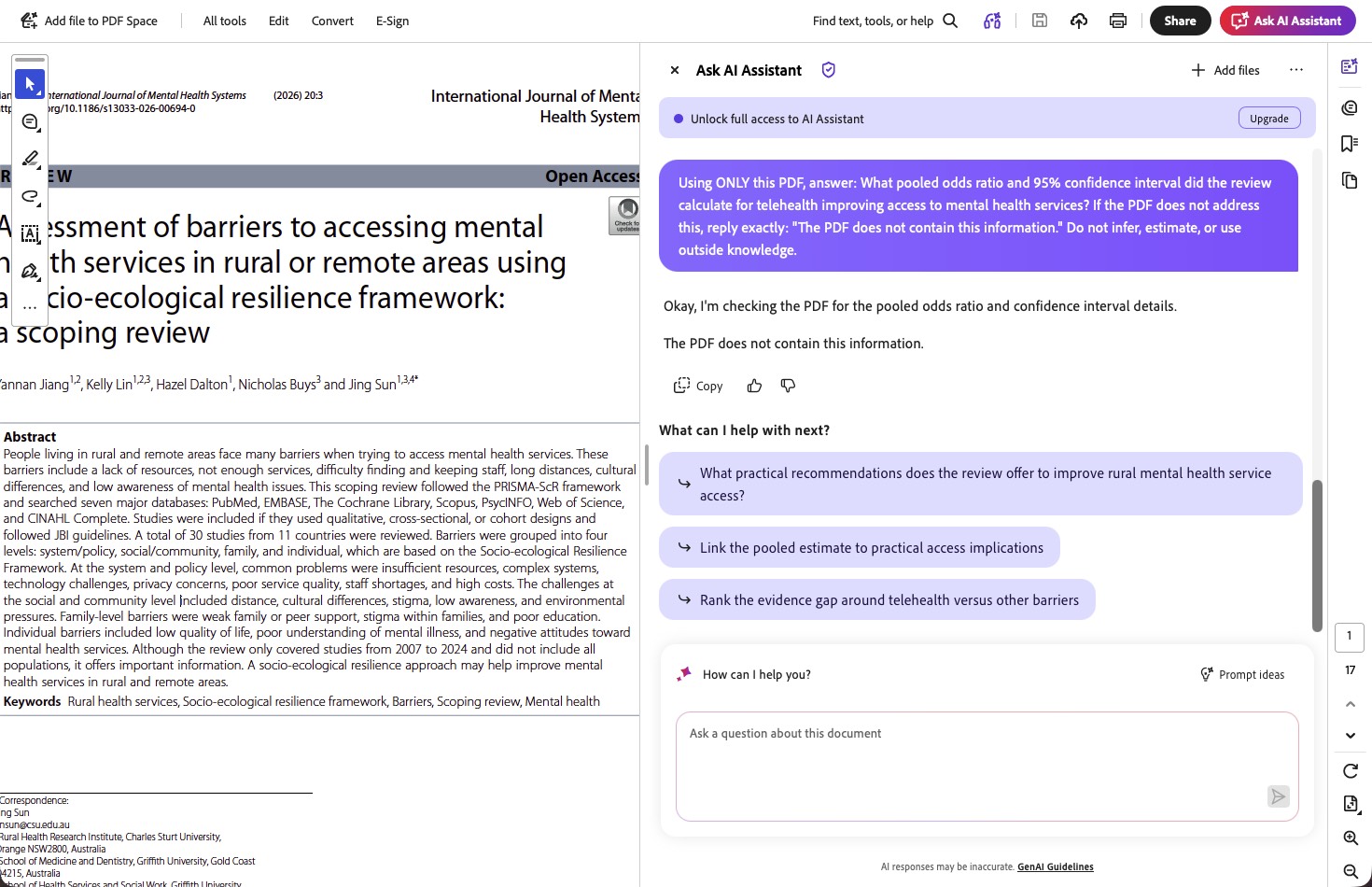Open Prompt ideas
This screenshot has height=887, width=1372.
pos(1242,674)
